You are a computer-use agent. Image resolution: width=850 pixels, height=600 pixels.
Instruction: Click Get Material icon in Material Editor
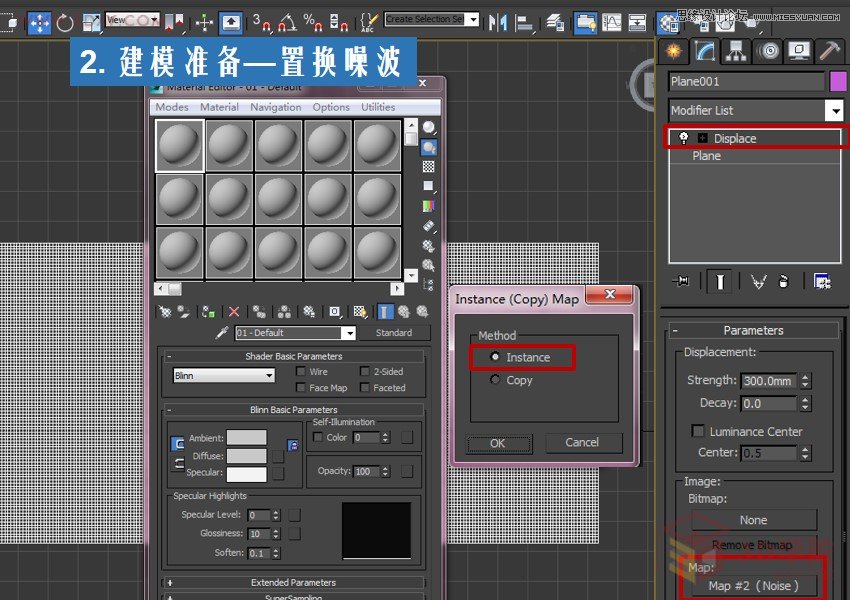[x=165, y=312]
